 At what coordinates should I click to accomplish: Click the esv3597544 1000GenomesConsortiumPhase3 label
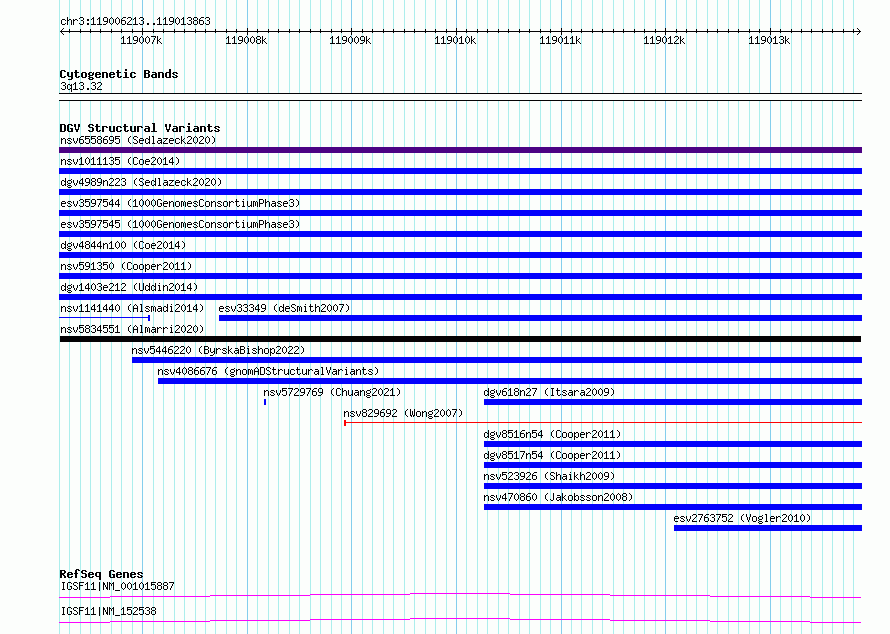180,203
